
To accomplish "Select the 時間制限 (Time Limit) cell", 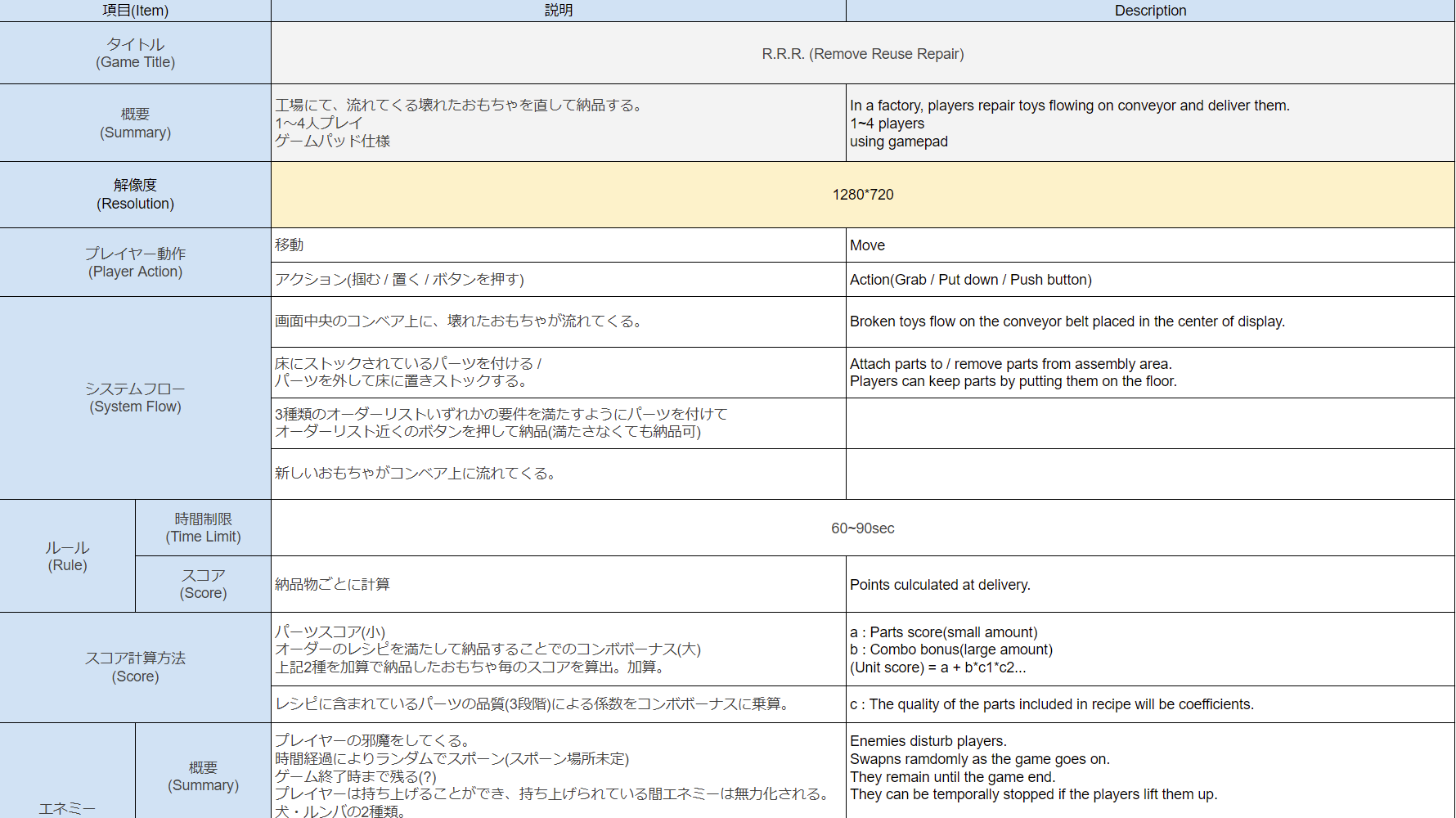I will tap(203, 528).
